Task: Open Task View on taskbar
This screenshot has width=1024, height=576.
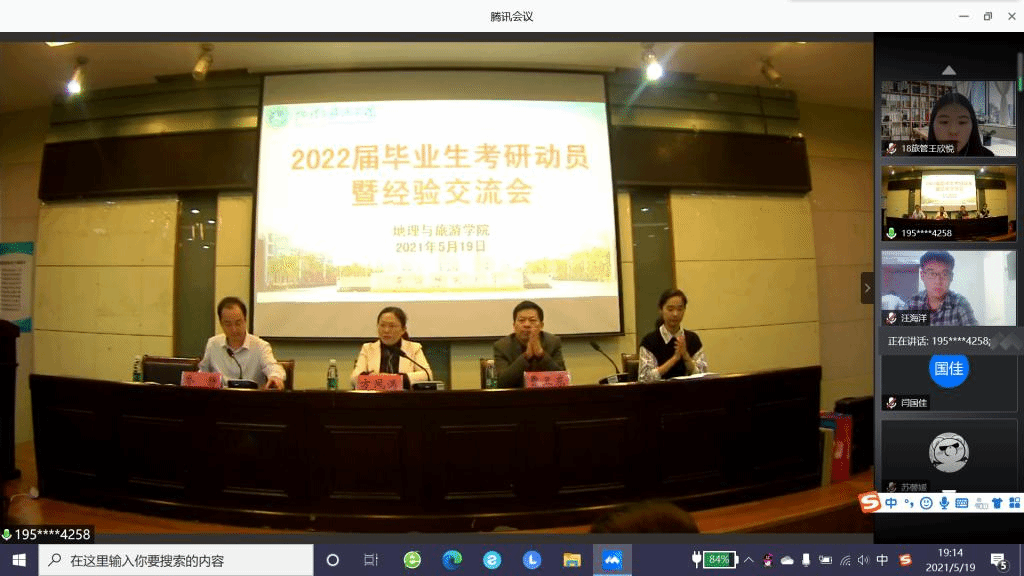Action: point(371,560)
